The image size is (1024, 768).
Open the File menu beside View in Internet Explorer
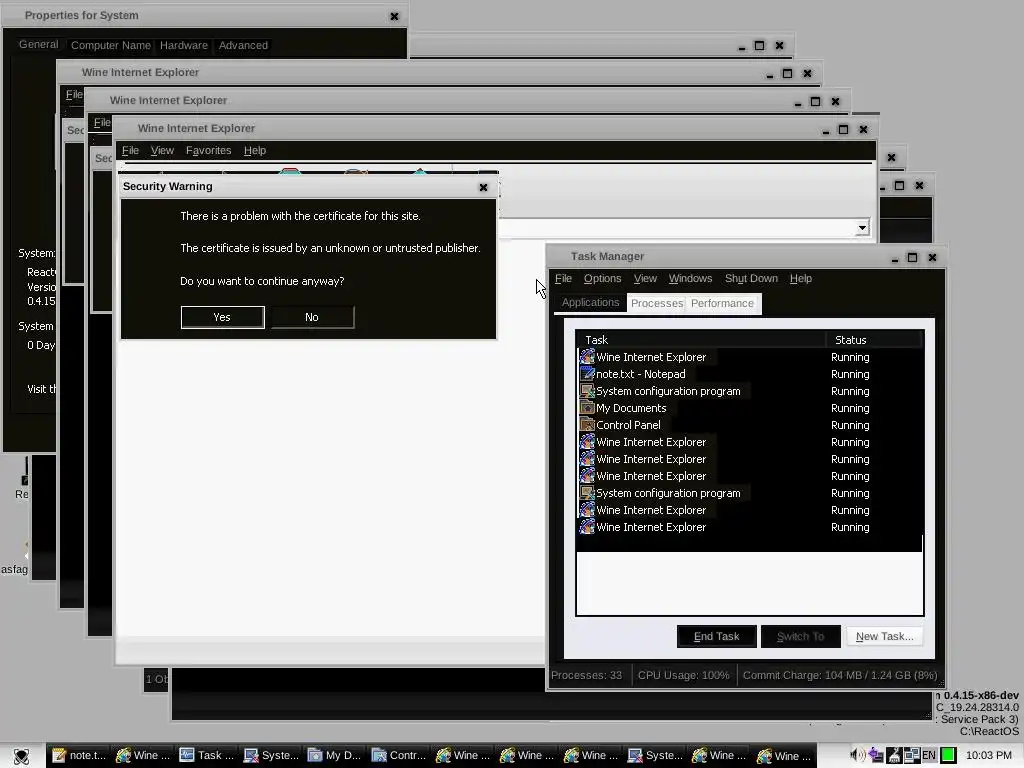tap(130, 151)
